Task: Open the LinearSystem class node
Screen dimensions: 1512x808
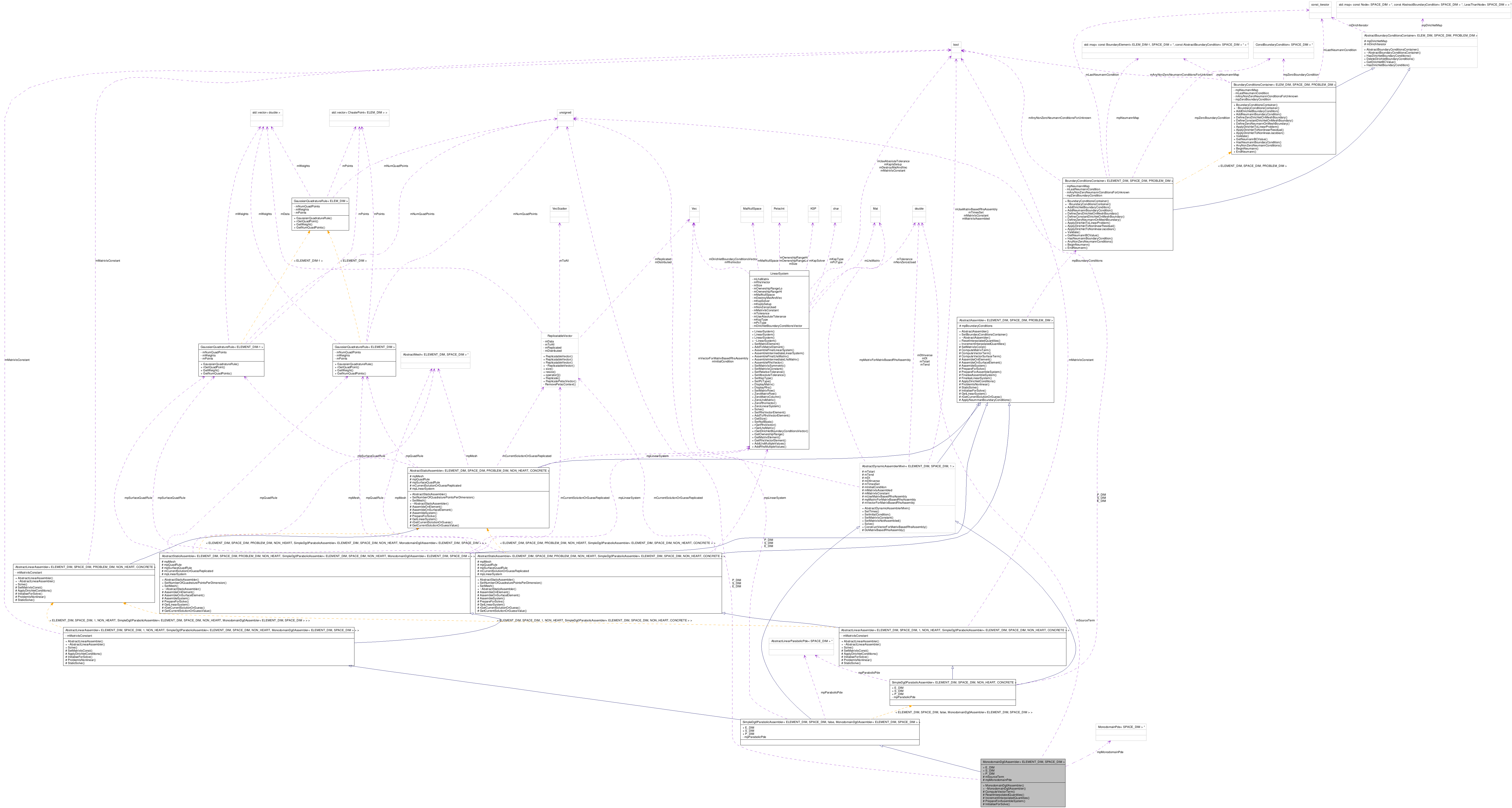Action: (x=779, y=360)
